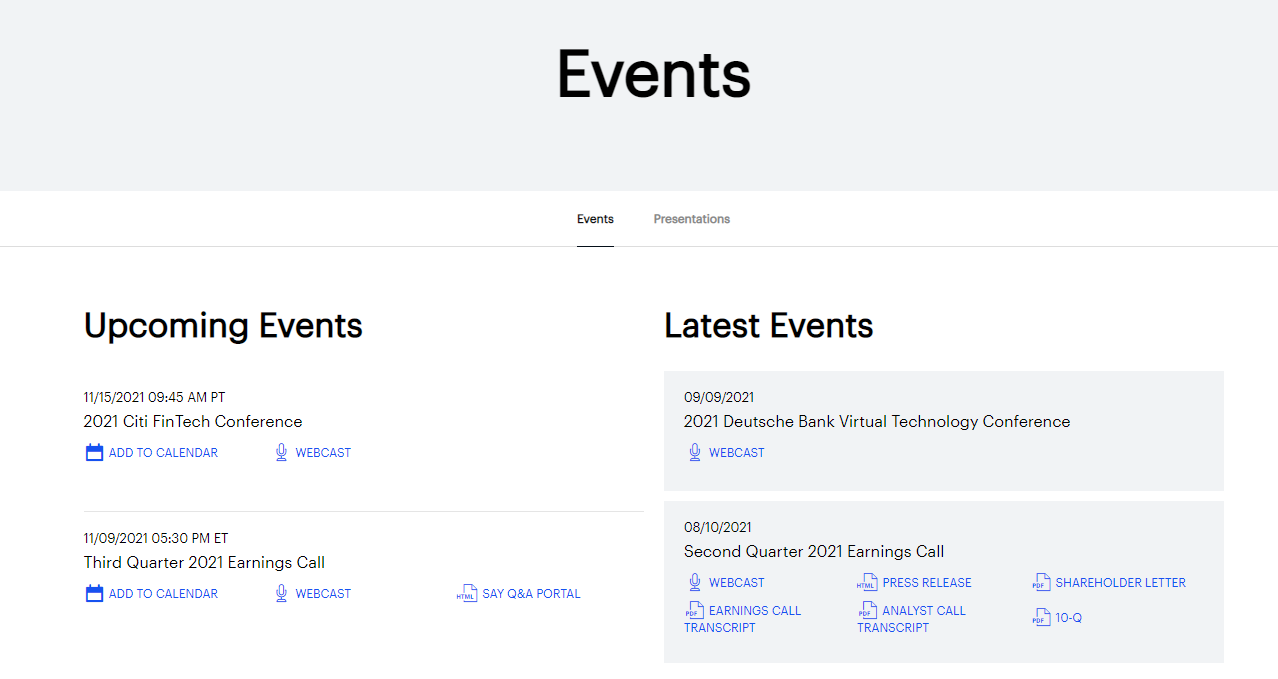Add Third Quarter Earnings Call to calendar
The height and width of the screenshot is (679, 1278).
pyautogui.click(x=151, y=594)
